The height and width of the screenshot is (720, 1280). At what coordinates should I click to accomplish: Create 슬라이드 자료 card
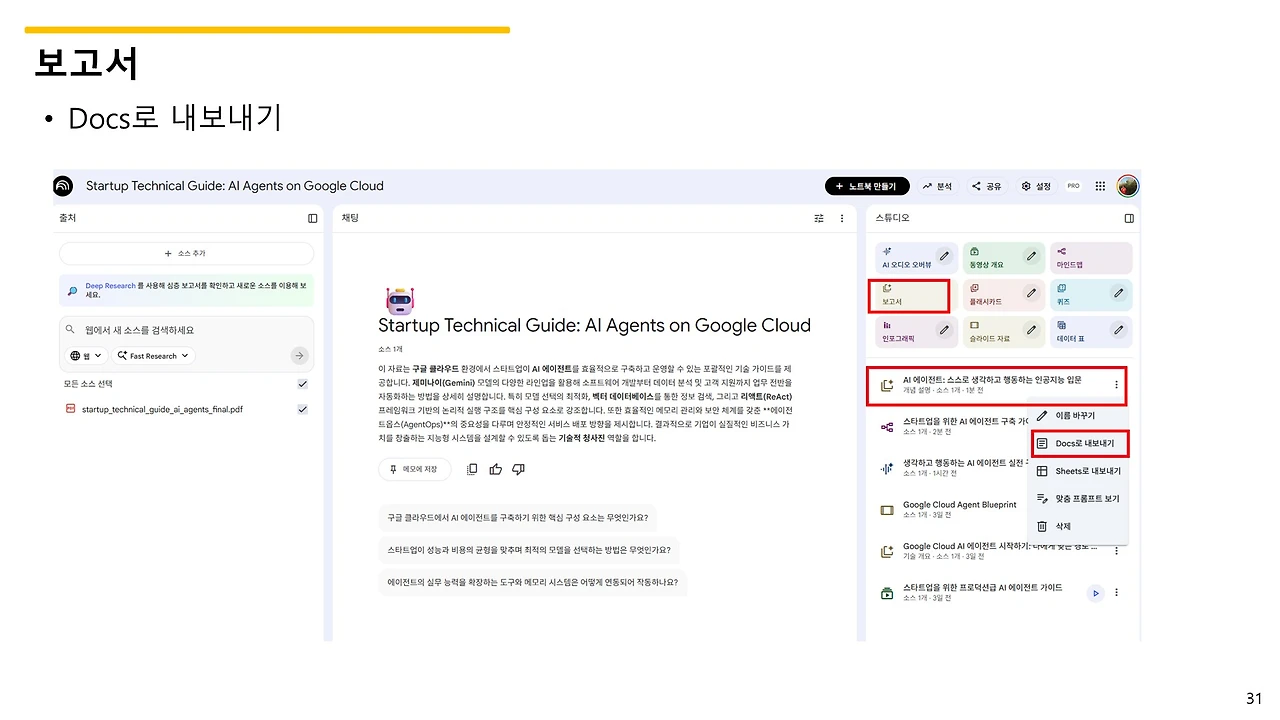pos(1003,332)
